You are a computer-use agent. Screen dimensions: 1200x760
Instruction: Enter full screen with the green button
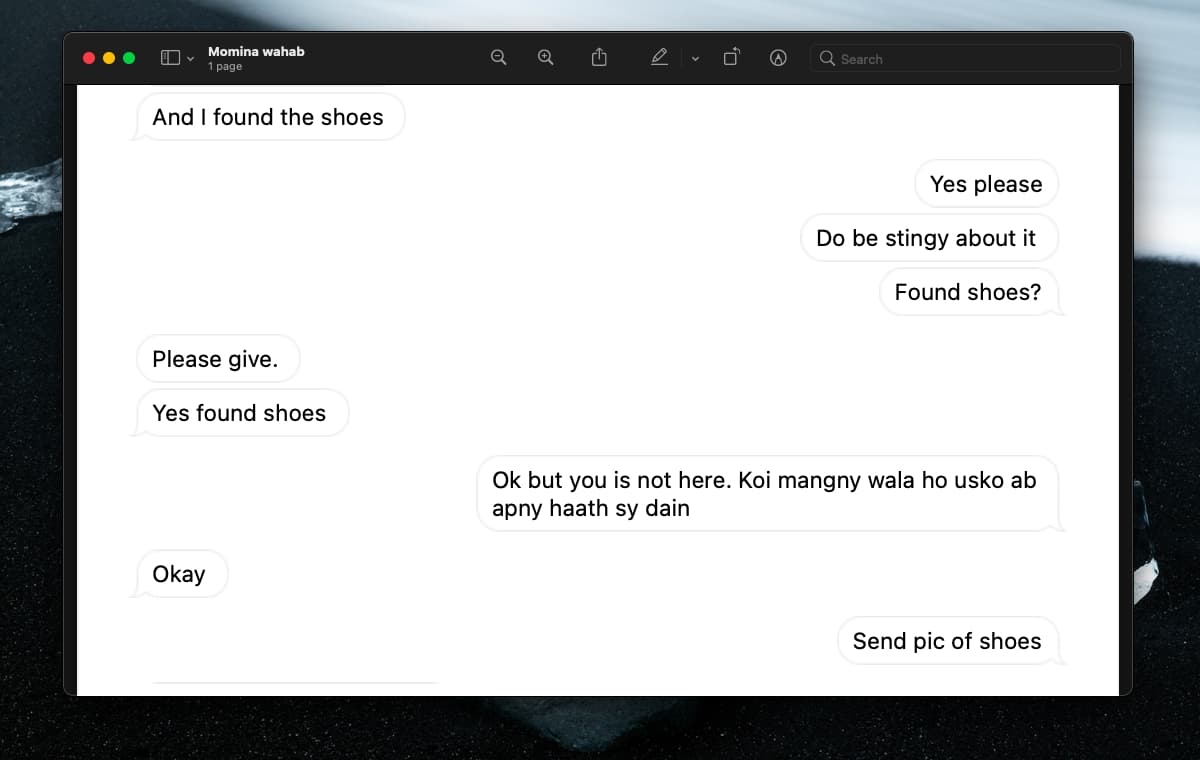129,58
